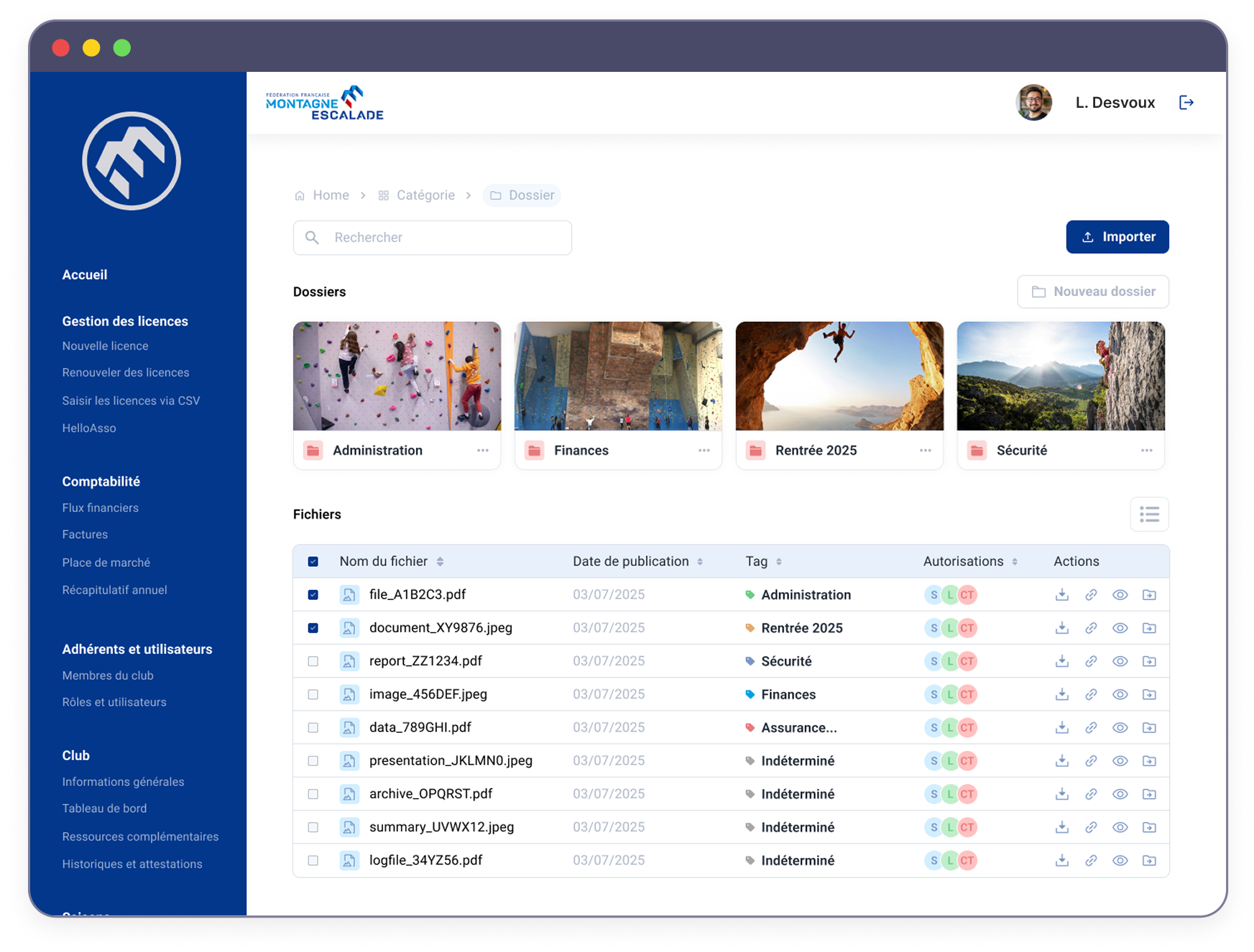Download file_A1B2C3.pdf using its download icon
This screenshot has height=952, width=1254.
(1061, 595)
